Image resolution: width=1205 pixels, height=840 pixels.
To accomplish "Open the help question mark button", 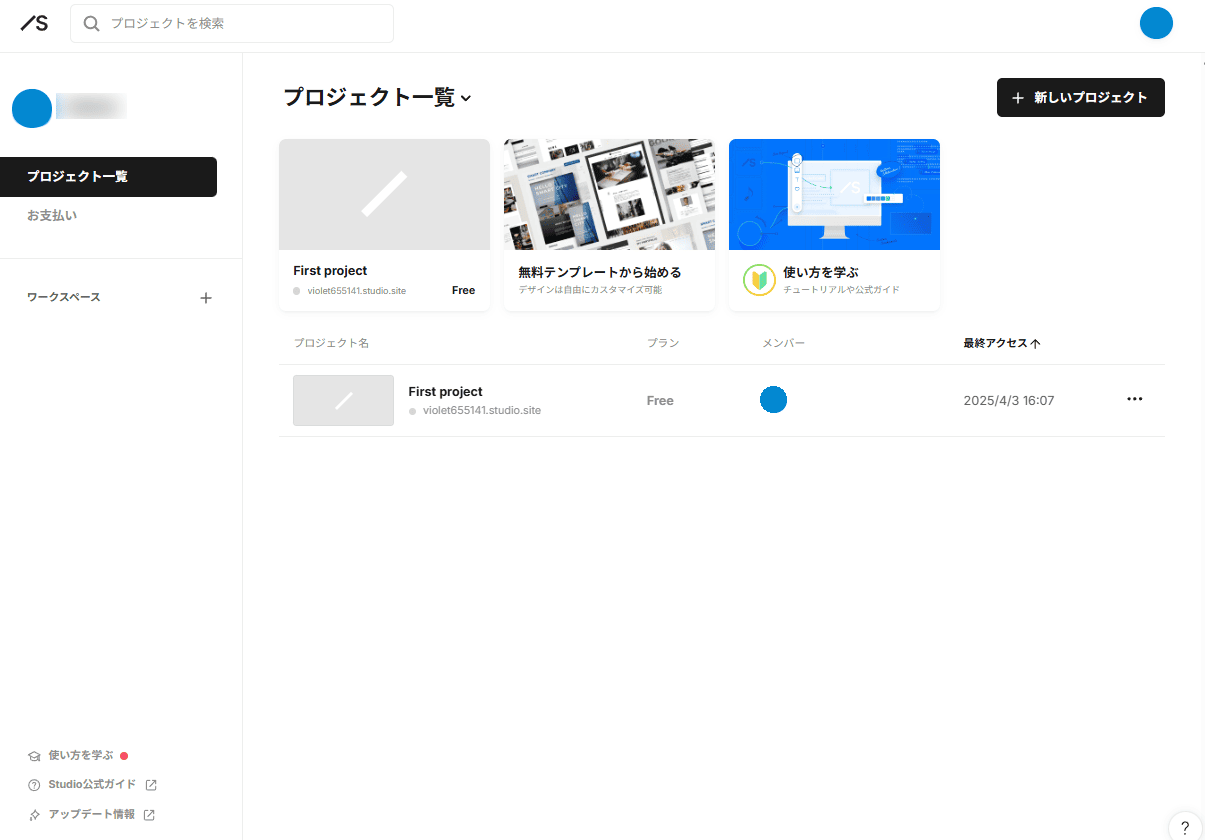I will click(x=1185, y=826).
